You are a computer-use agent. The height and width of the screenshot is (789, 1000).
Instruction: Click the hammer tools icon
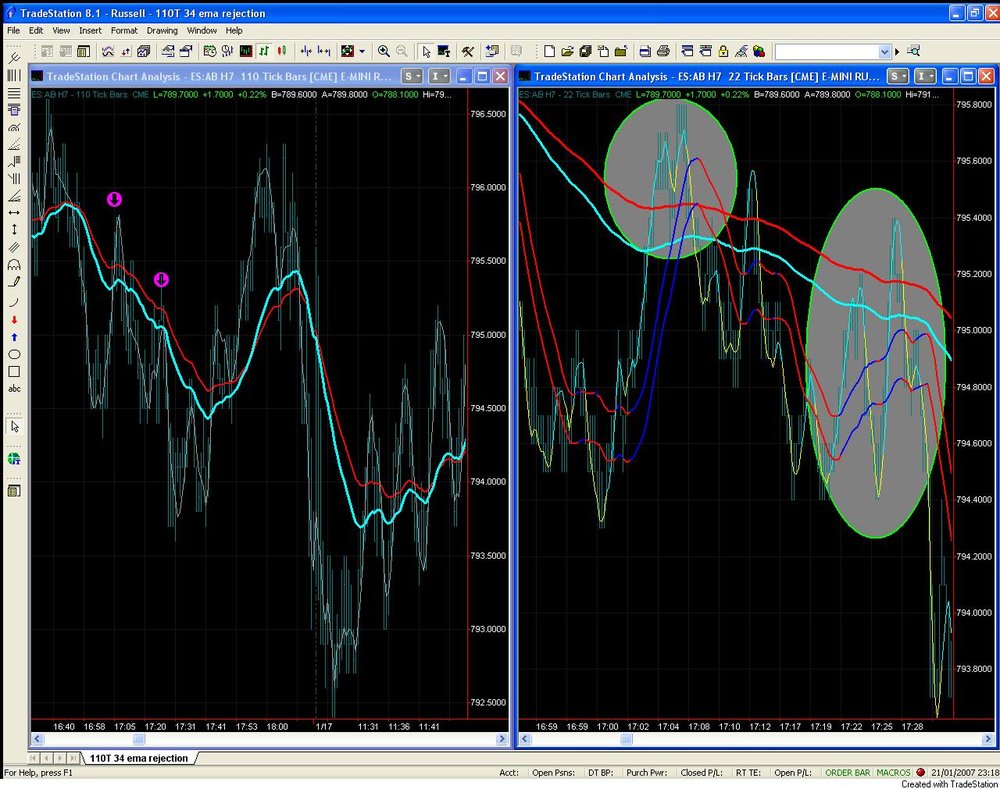click(467, 51)
